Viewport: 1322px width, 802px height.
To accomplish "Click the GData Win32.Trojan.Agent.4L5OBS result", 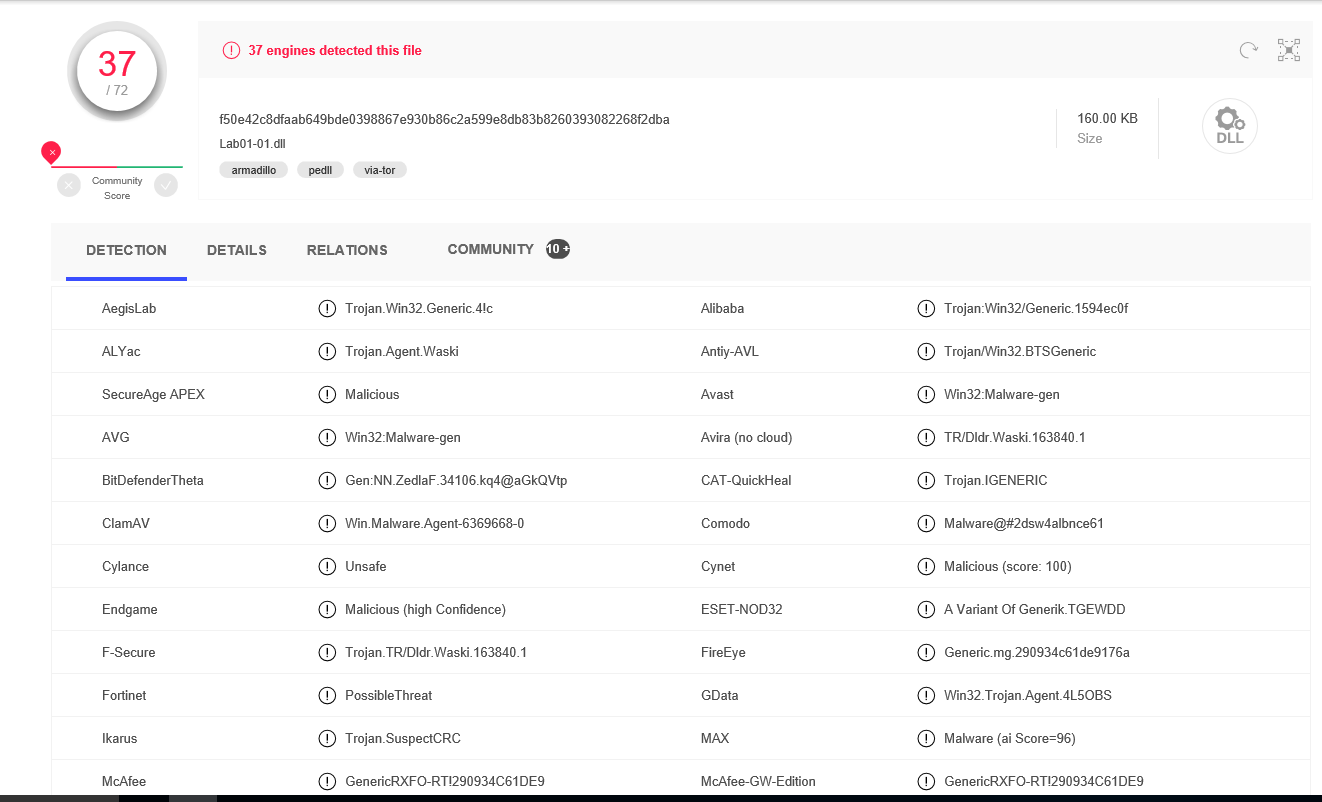I will pyautogui.click(x=1028, y=695).
